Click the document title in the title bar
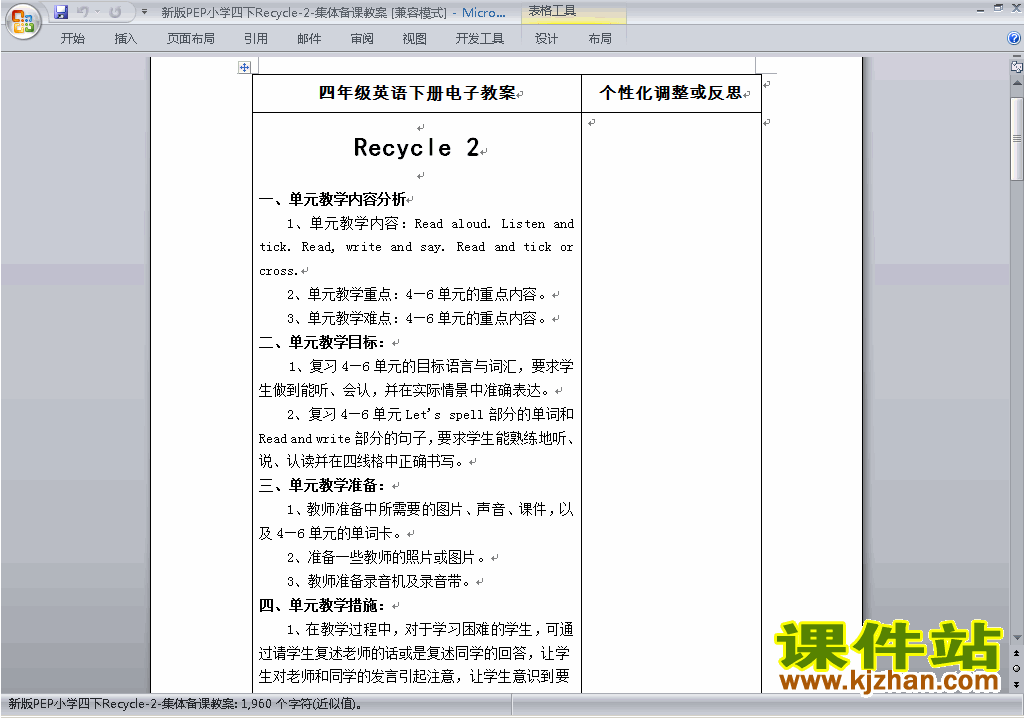 (333, 12)
